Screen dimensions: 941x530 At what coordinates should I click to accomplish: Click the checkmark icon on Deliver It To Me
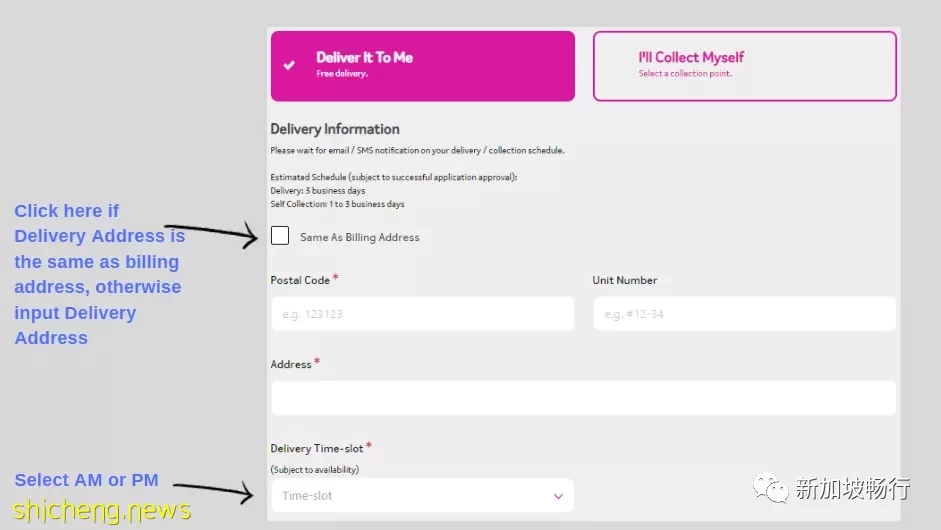289,65
